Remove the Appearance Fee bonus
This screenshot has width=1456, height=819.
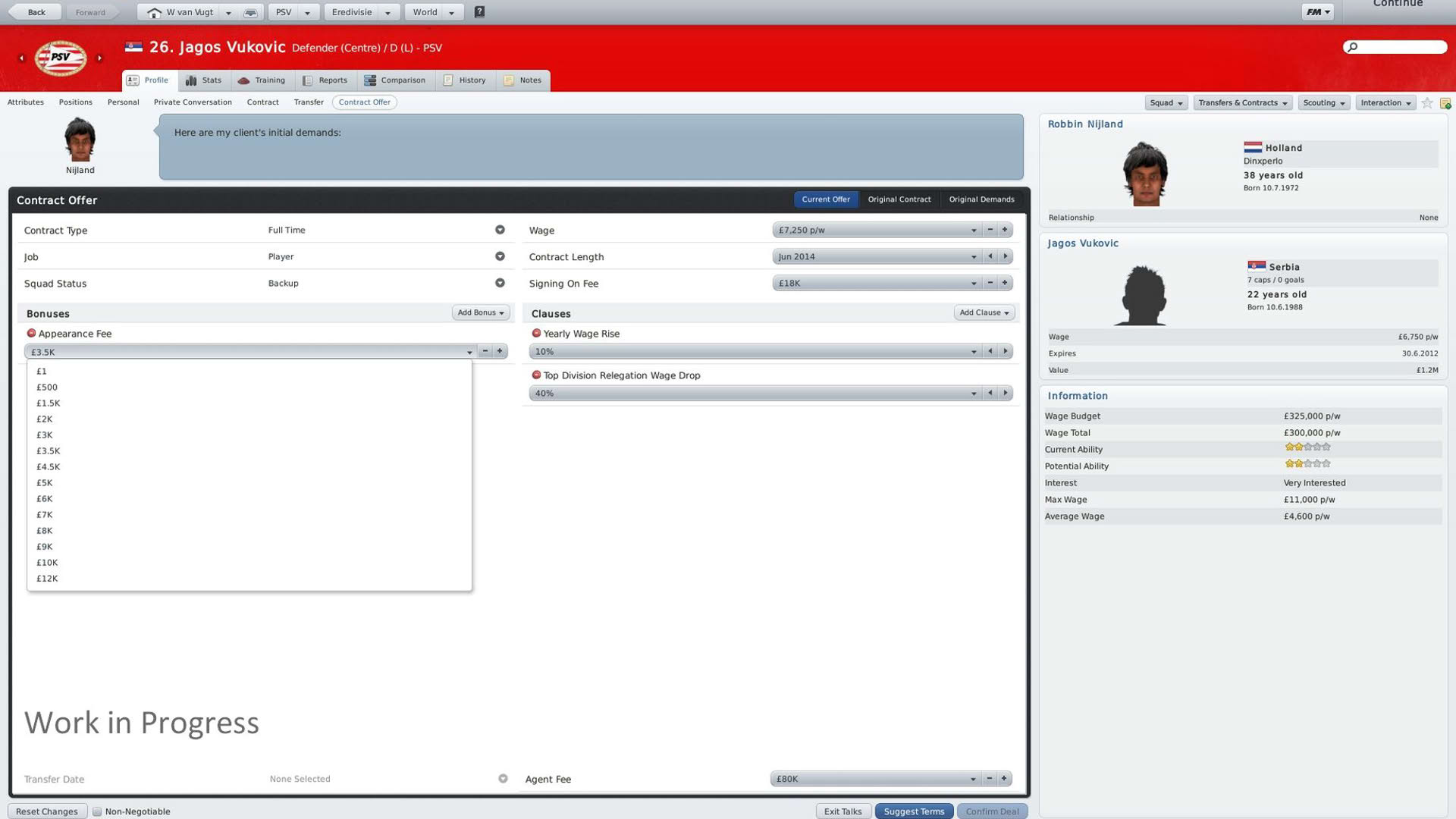pos(31,333)
